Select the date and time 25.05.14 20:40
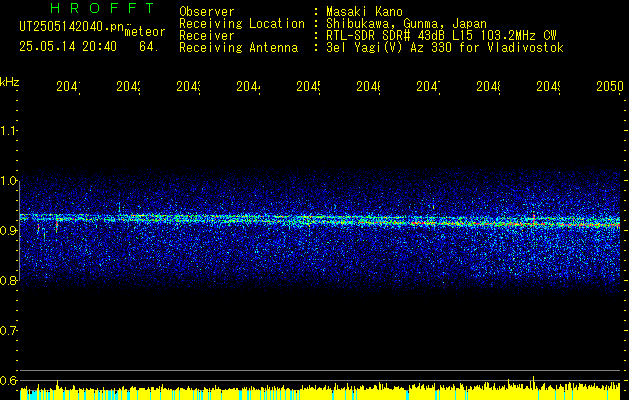Viewport: 629px width, 400px height. tap(68, 47)
